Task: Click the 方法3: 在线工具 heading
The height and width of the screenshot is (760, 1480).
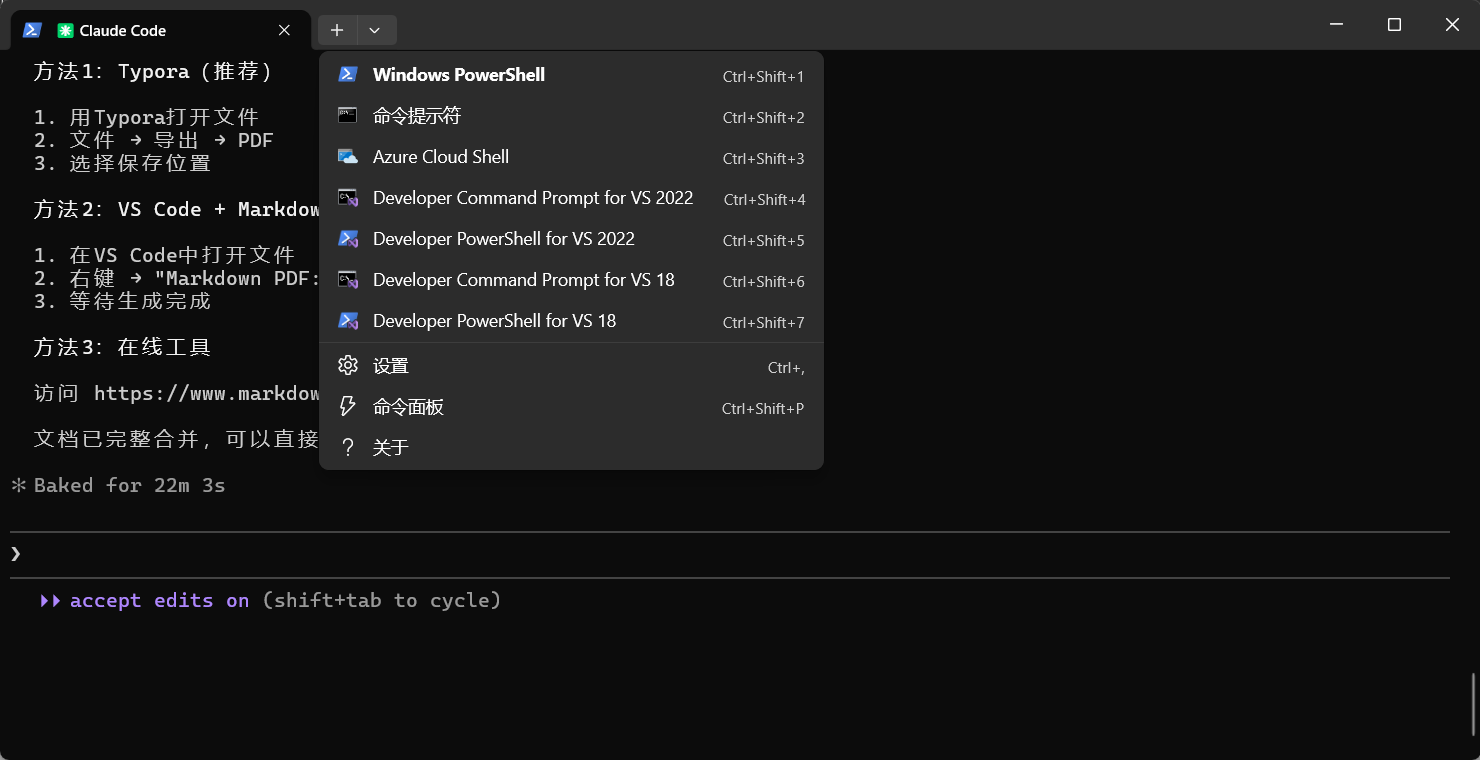Action: [122, 348]
